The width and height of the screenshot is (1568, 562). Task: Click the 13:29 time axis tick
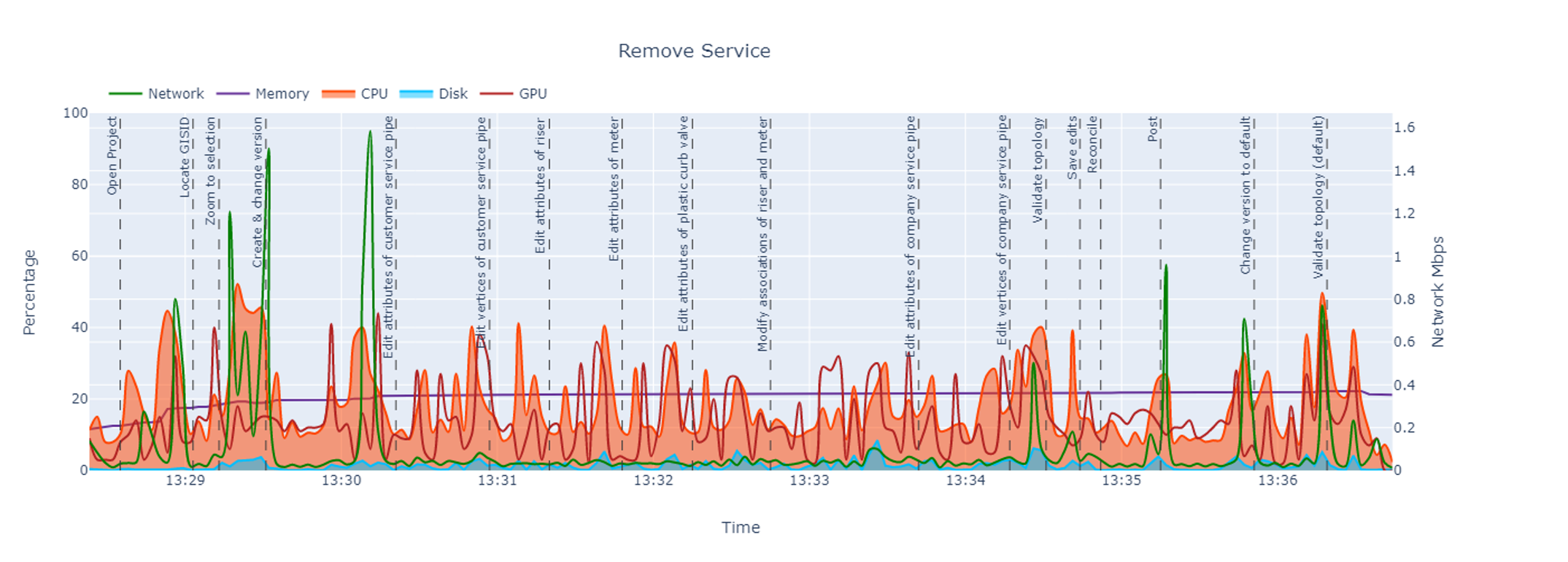(x=185, y=480)
